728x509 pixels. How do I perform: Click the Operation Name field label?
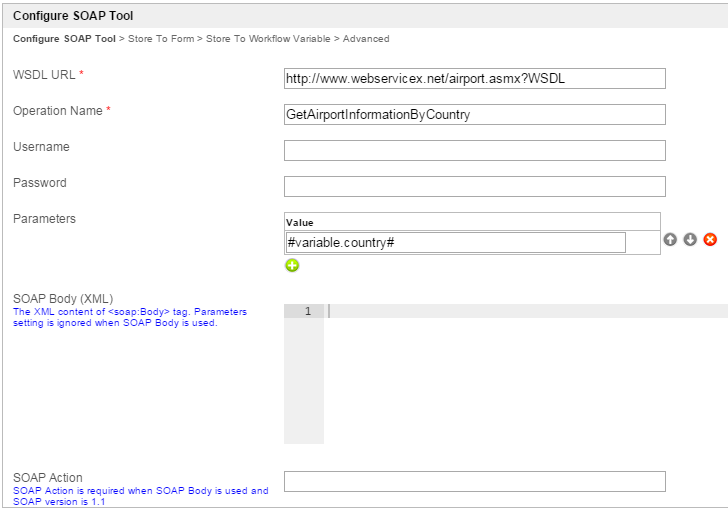point(58,111)
